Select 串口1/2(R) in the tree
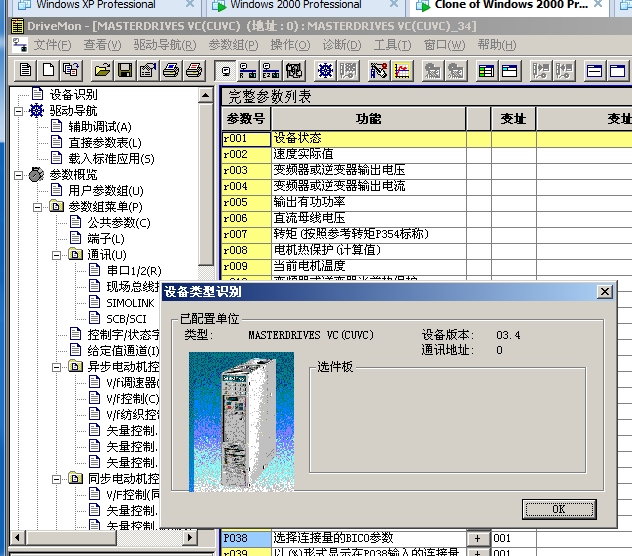 click(134, 271)
